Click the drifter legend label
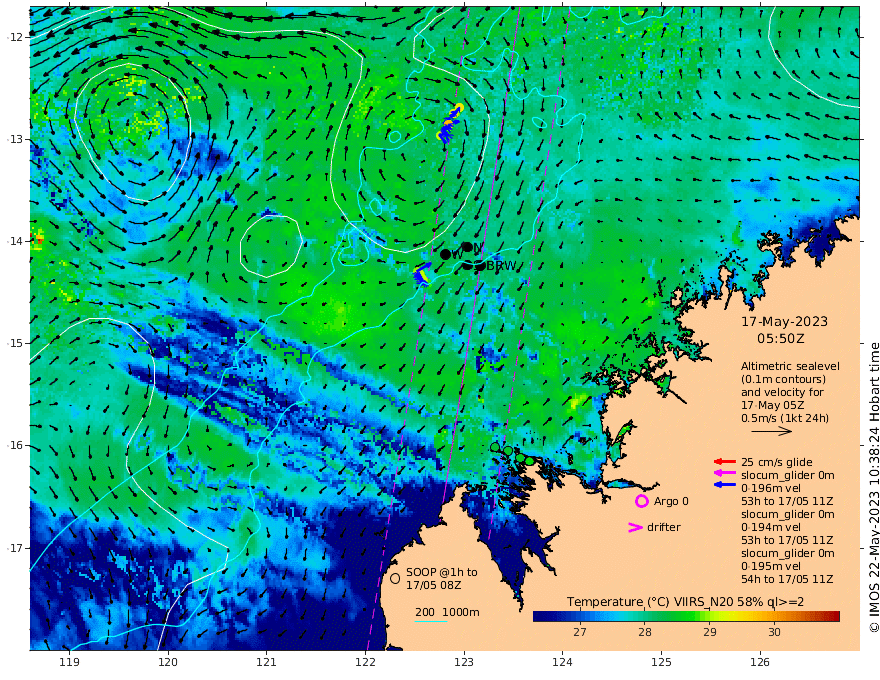Screen dimensions: 880x680 coord(664,527)
